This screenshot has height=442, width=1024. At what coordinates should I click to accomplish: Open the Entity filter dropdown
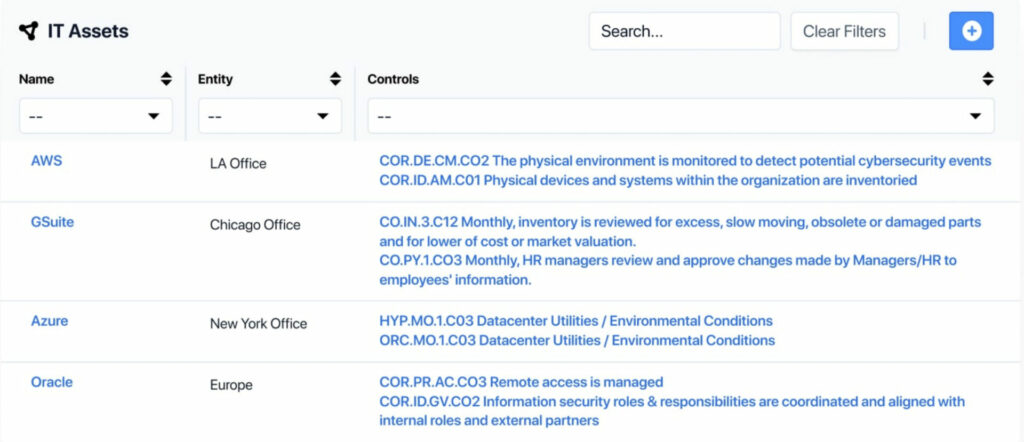[x=270, y=116]
